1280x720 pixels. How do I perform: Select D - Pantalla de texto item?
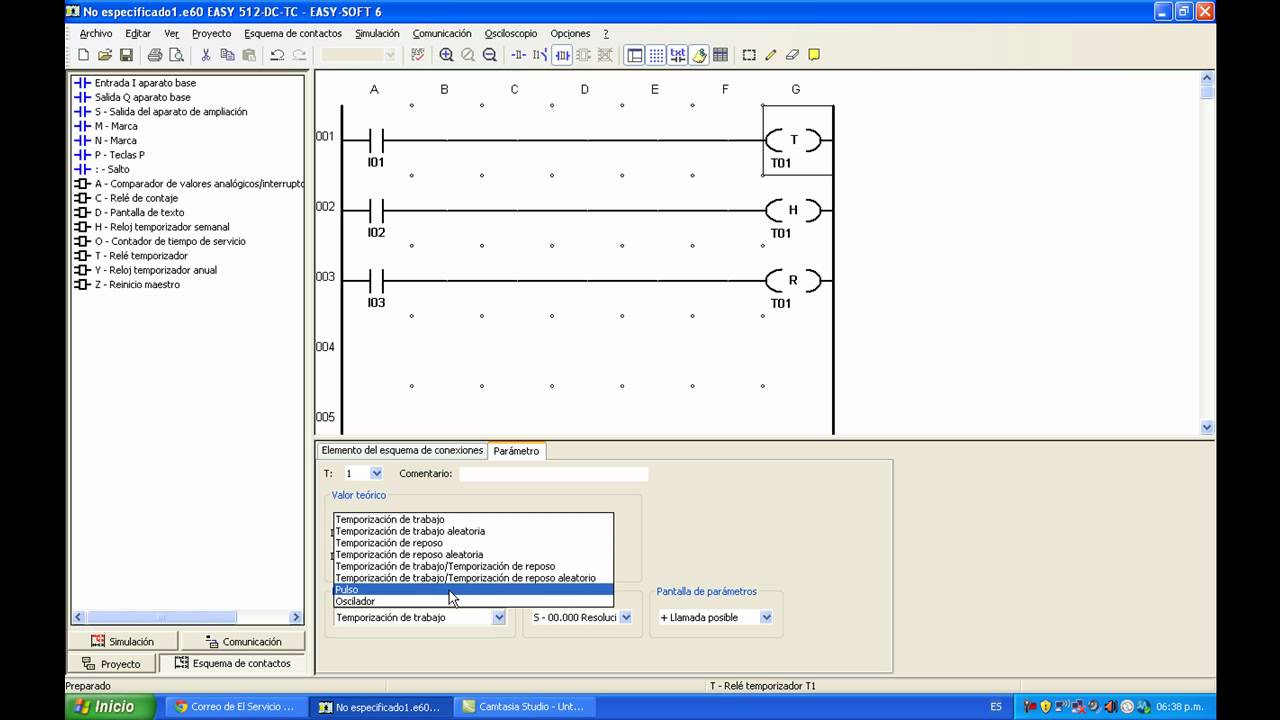(139, 212)
